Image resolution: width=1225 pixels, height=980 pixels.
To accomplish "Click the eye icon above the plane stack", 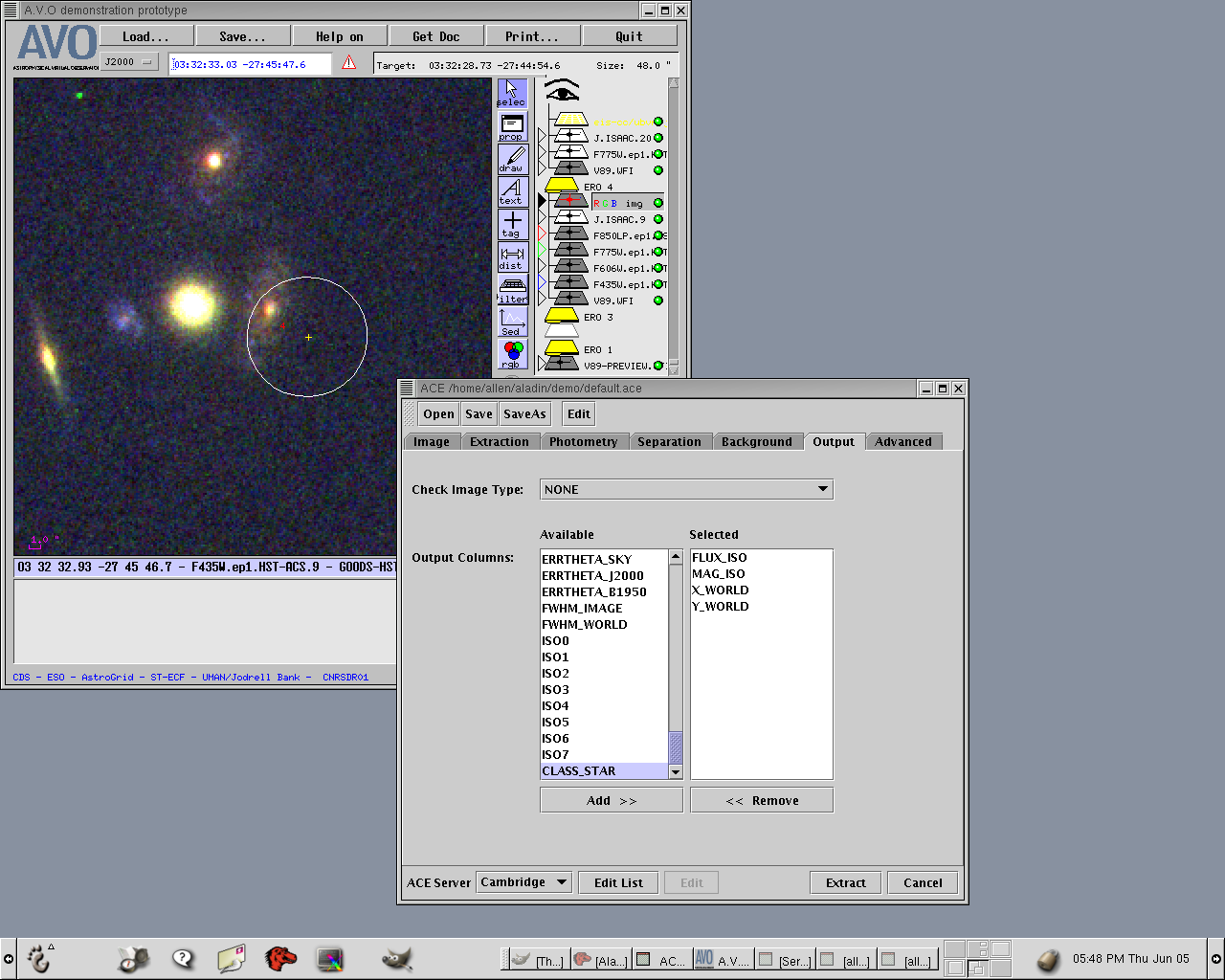I will point(562,91).
